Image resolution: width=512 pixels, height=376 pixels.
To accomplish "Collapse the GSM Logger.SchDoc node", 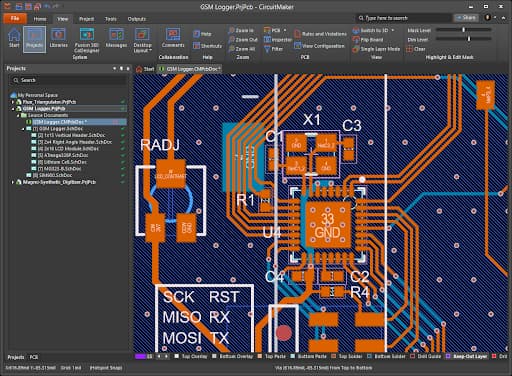I will 23,129.
